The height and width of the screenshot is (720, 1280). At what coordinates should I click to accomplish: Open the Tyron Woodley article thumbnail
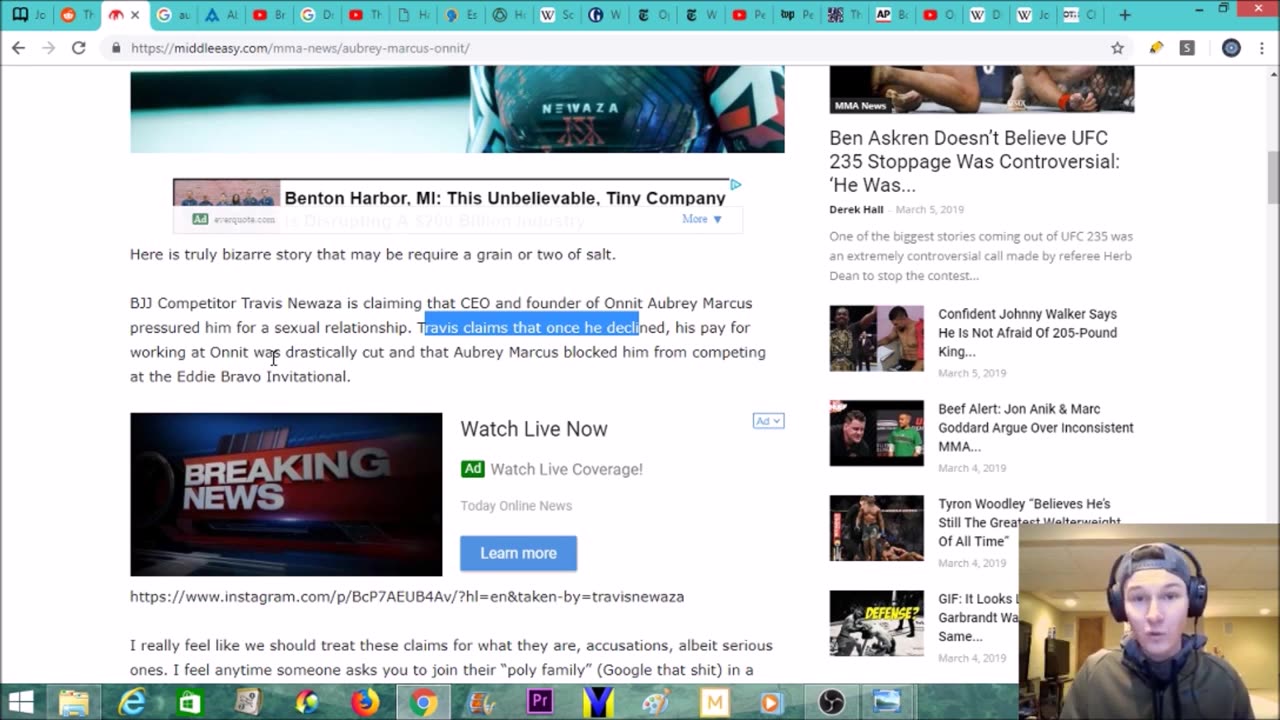pos(877,528)
